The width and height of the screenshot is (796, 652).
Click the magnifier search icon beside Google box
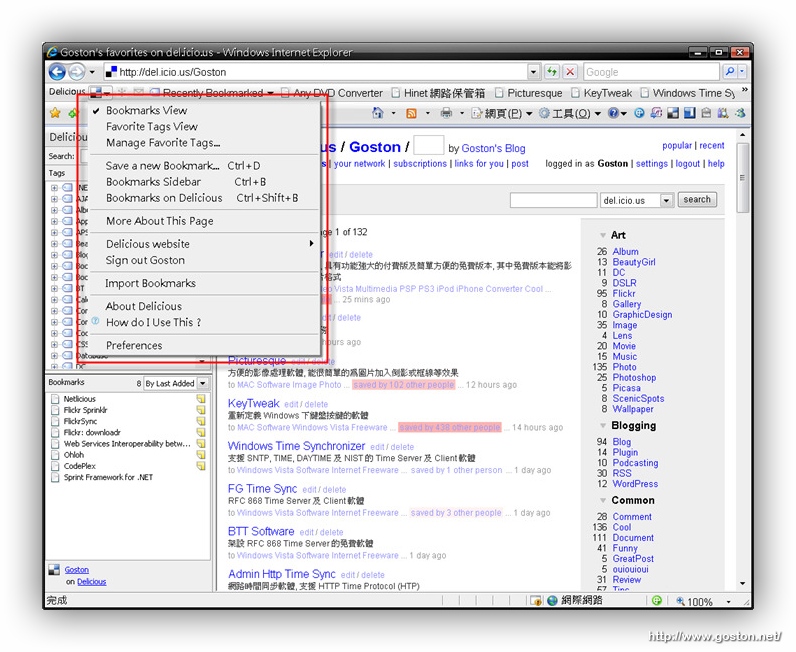pyautogui.click(x=729, y=72)
